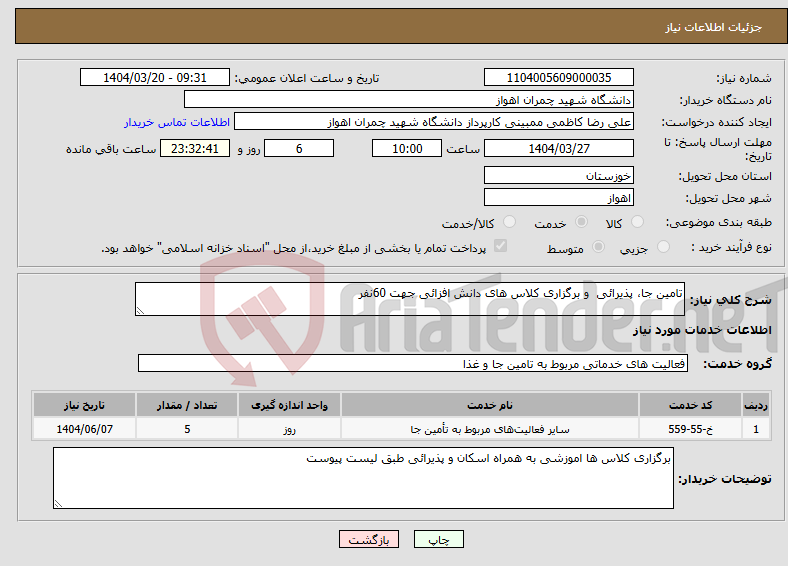Click the توضیحات خریدار textarea
The width and height of the screenshot is (788, 566).
click(363, 478)
